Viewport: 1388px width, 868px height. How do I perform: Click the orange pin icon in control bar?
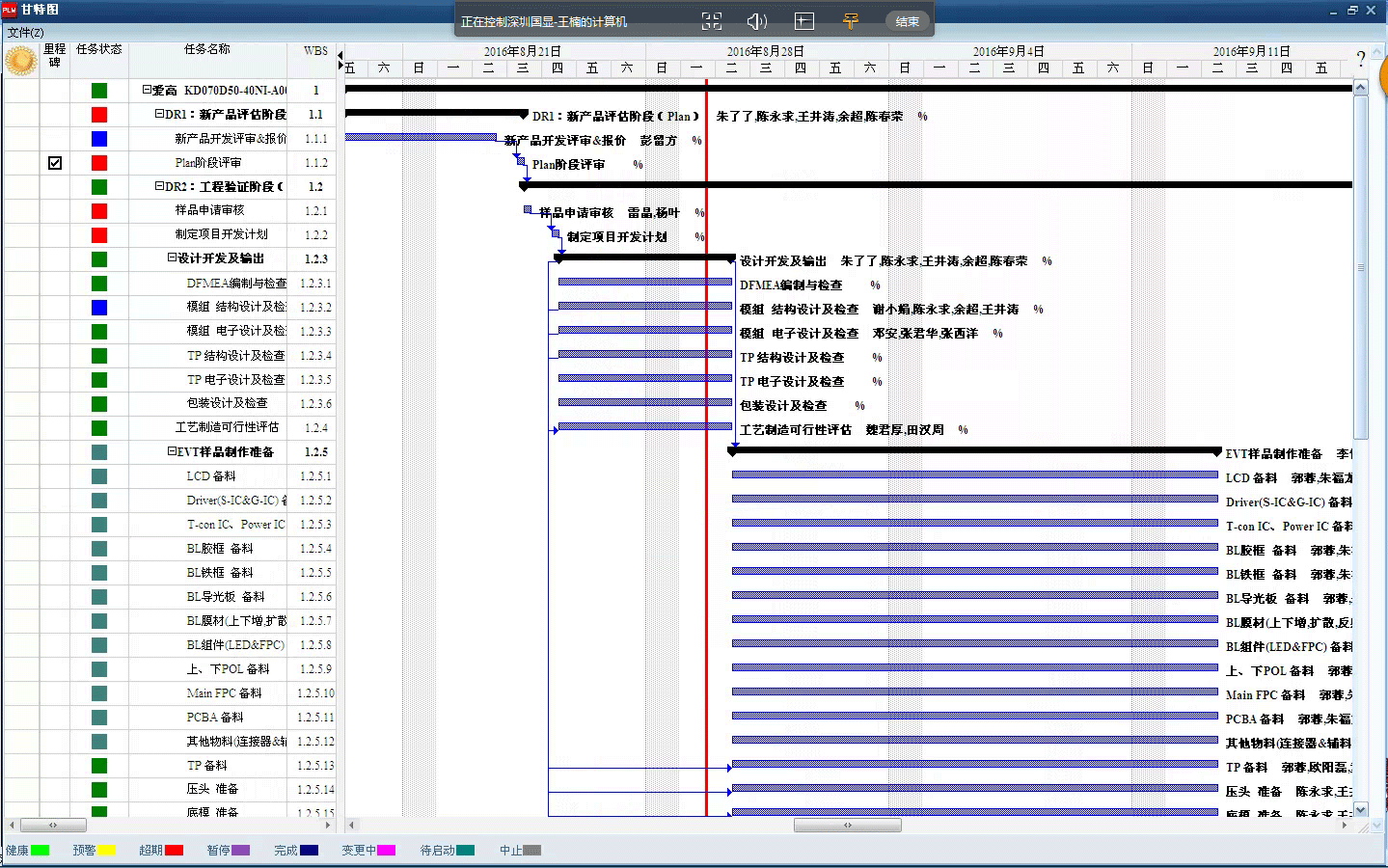coord(850,21)
